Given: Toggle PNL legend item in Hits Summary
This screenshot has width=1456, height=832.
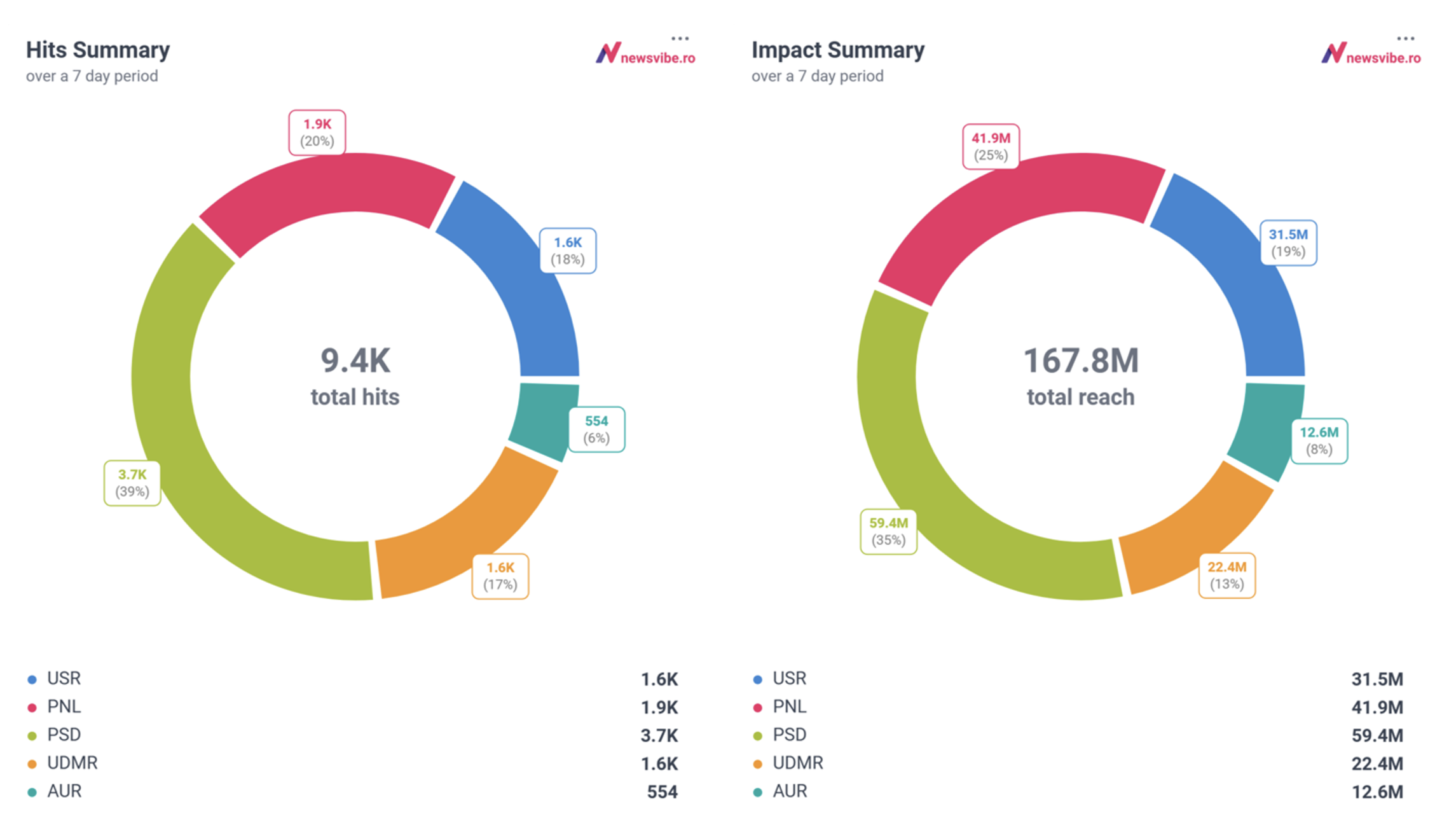Looking at the screenshot, I should point(64,707).
